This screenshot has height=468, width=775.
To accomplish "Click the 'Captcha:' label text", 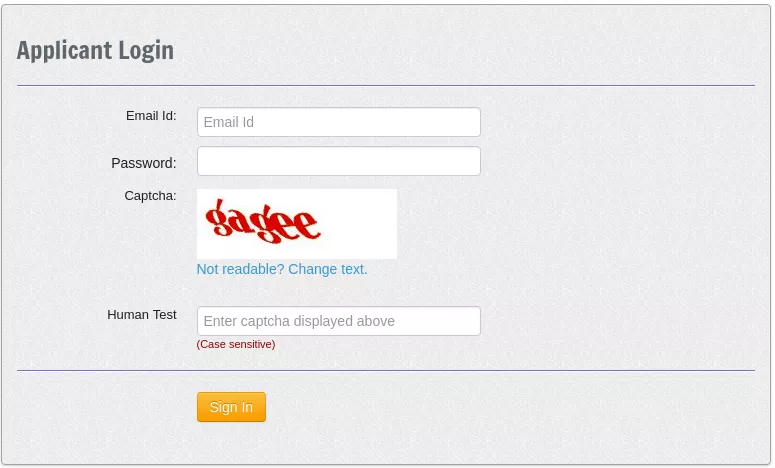I will coord(150,196).
